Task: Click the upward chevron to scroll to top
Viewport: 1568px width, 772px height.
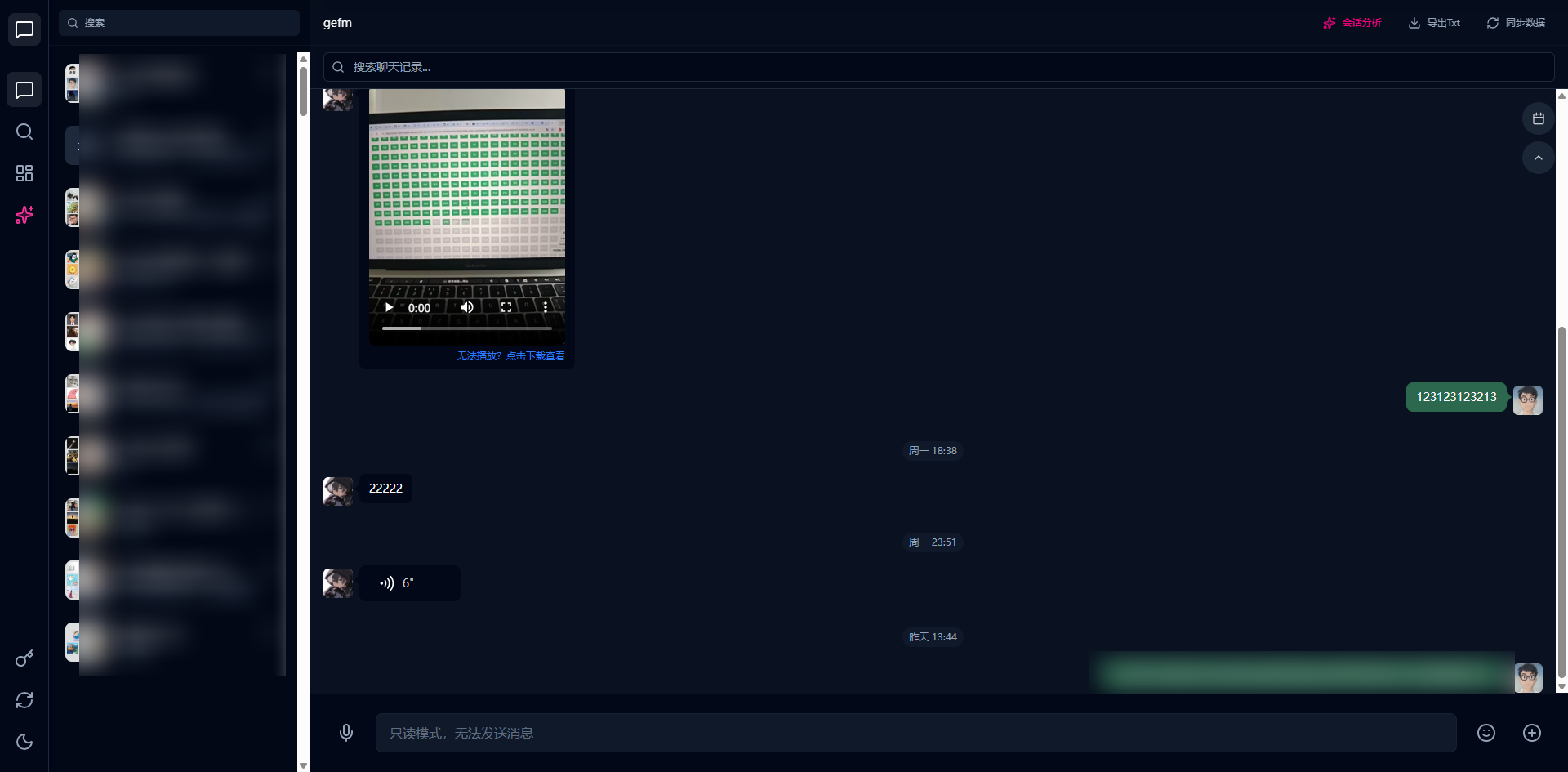Action: 1539,157
